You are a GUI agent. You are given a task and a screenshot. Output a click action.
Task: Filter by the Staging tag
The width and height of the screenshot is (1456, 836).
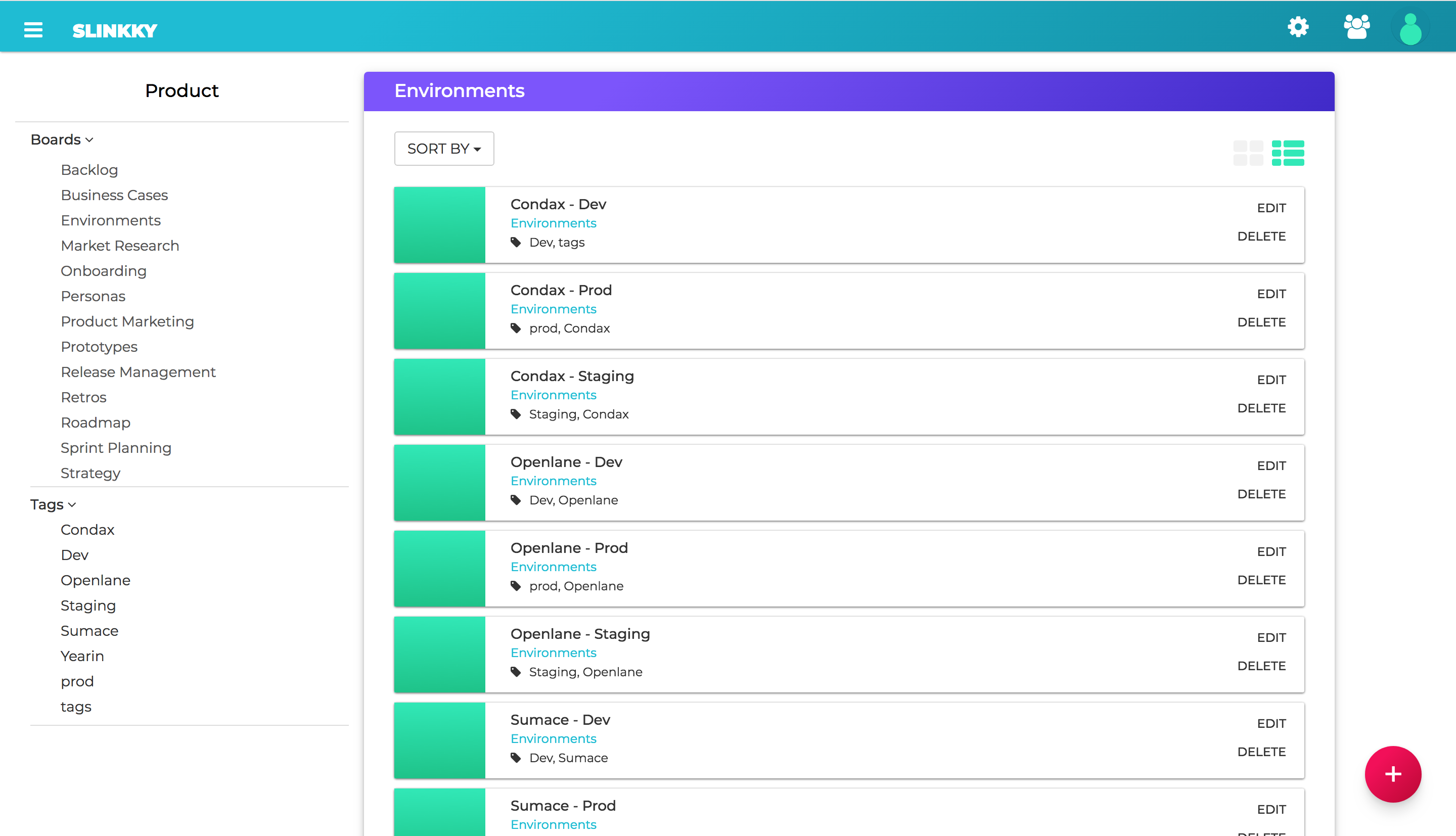click(88, 605)
